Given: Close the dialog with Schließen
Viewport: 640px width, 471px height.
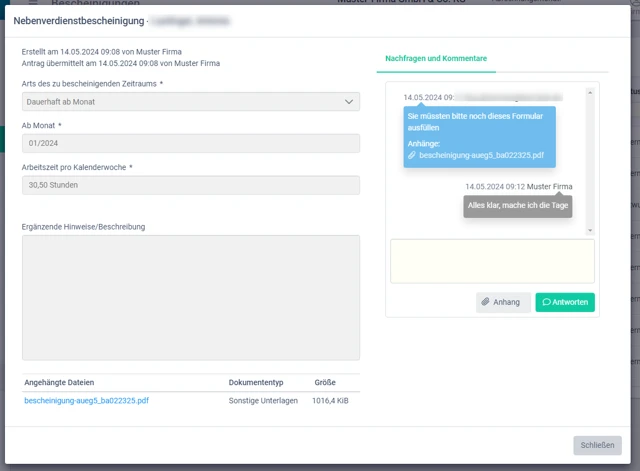Looking at the screenshot, I should [x=597, y=445].
